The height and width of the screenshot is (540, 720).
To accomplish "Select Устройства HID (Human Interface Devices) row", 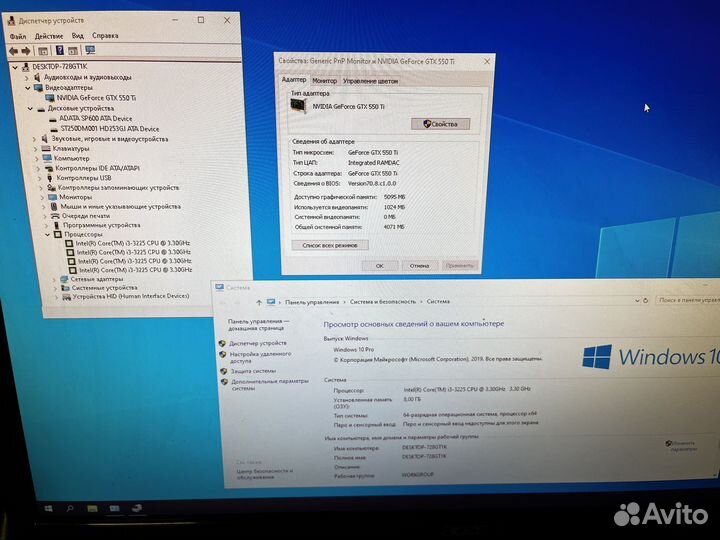I will [131, 297].
